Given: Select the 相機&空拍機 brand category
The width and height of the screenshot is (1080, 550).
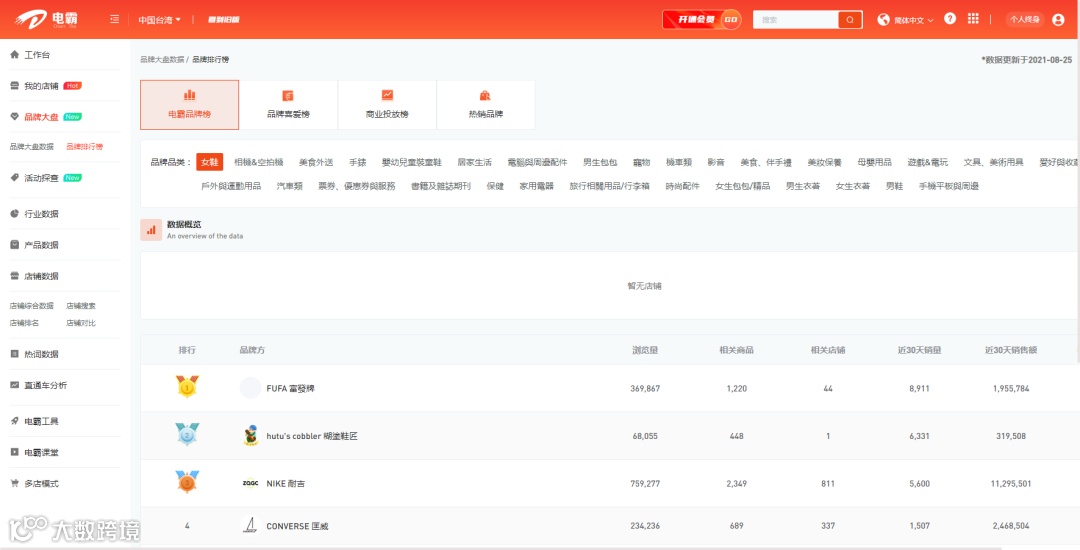Looking at the screenshot, I should pos(258,162).
